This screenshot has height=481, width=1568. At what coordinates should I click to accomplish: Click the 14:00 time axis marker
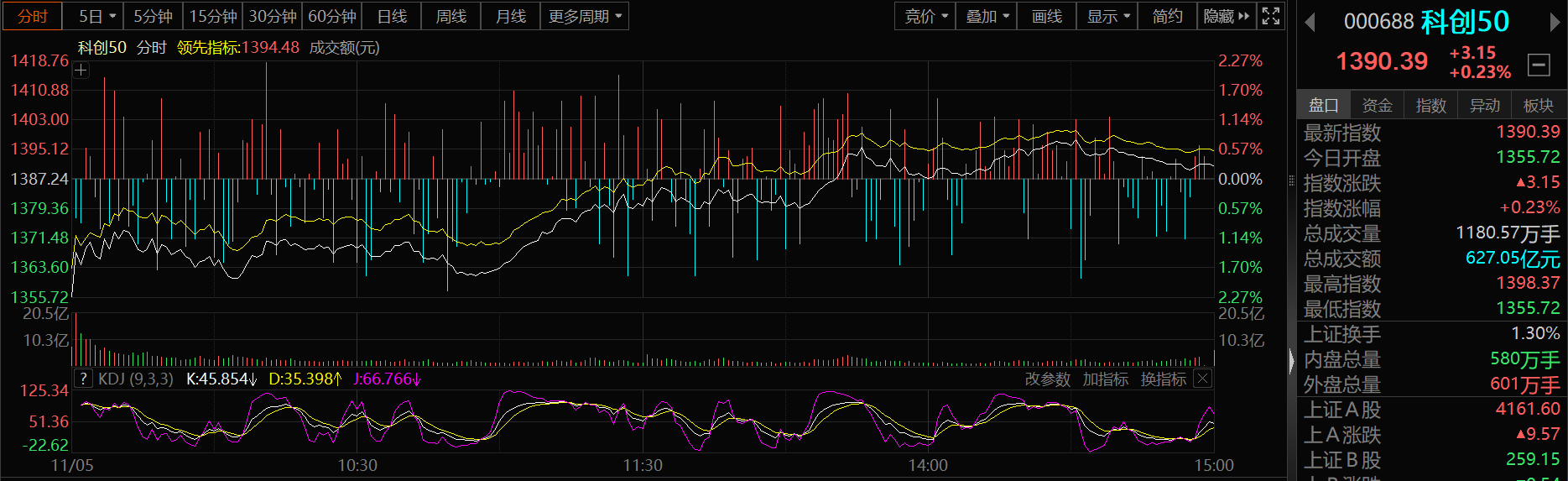click(927, 465)
